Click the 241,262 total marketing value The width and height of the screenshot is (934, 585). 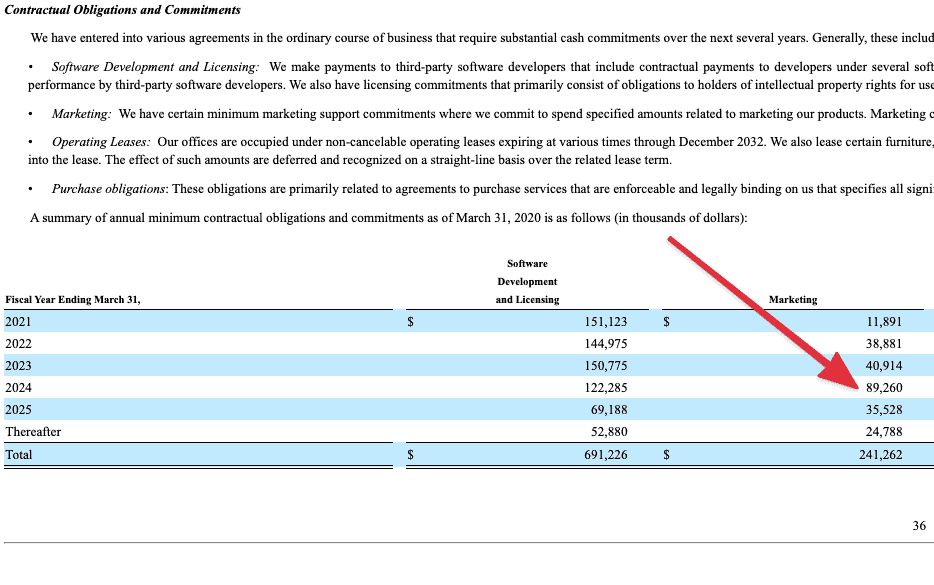tap(881, 454)
